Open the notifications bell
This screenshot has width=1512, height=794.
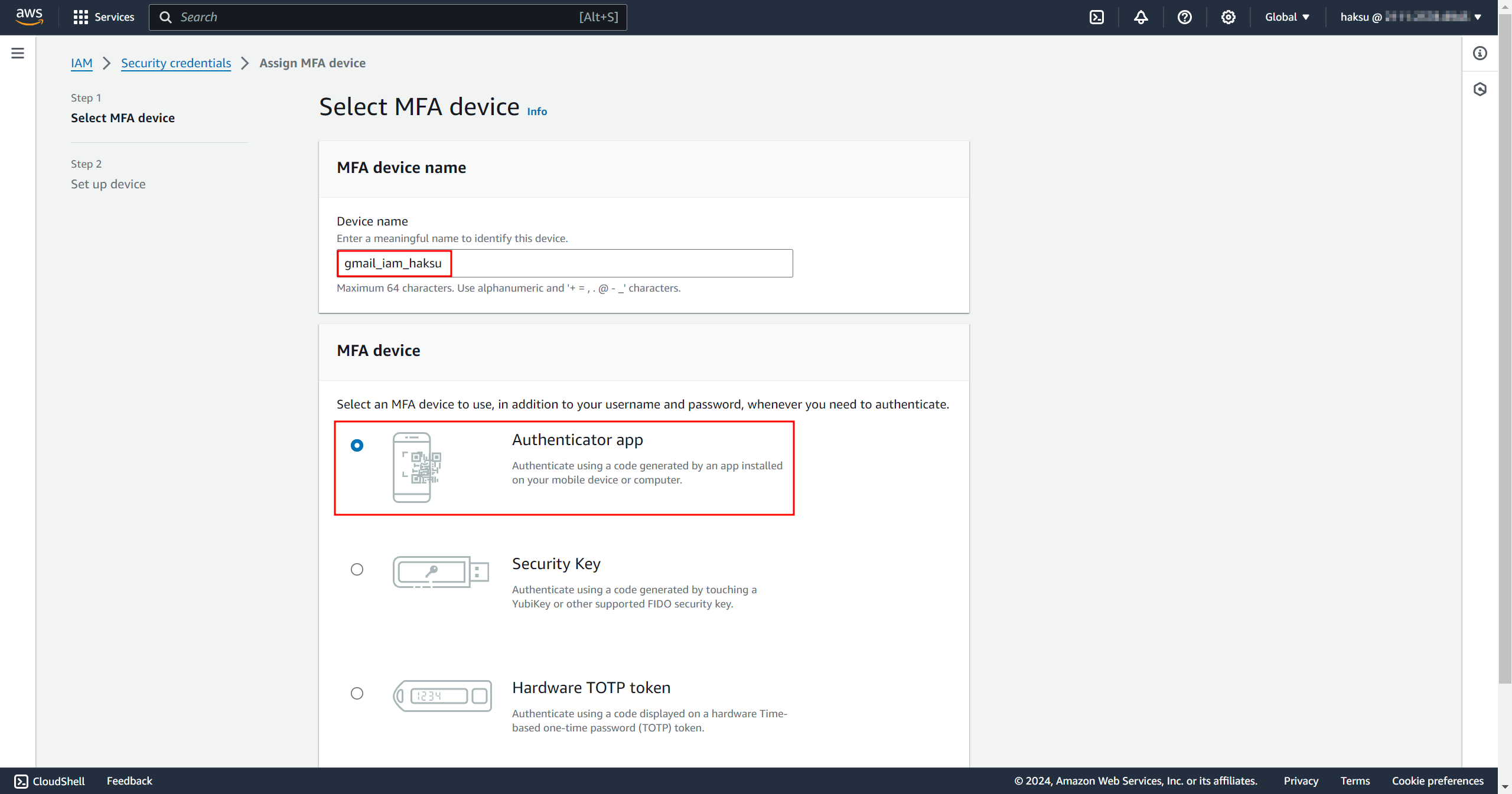point(1140,17)
